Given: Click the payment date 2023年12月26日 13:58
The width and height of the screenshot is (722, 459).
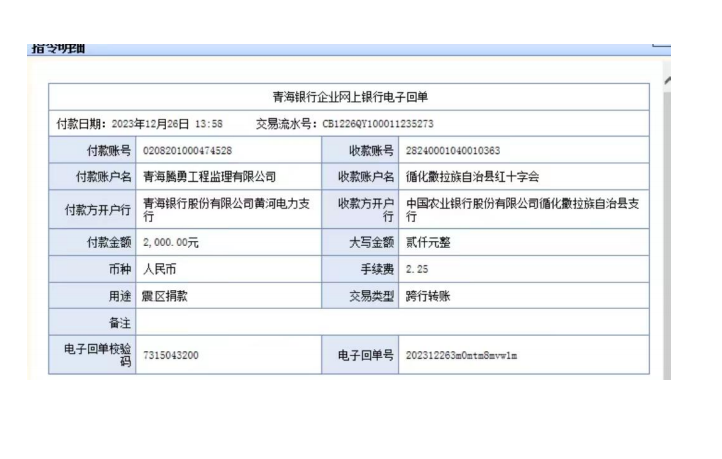Looking at the screenshot, I should [x=165, y=124].
